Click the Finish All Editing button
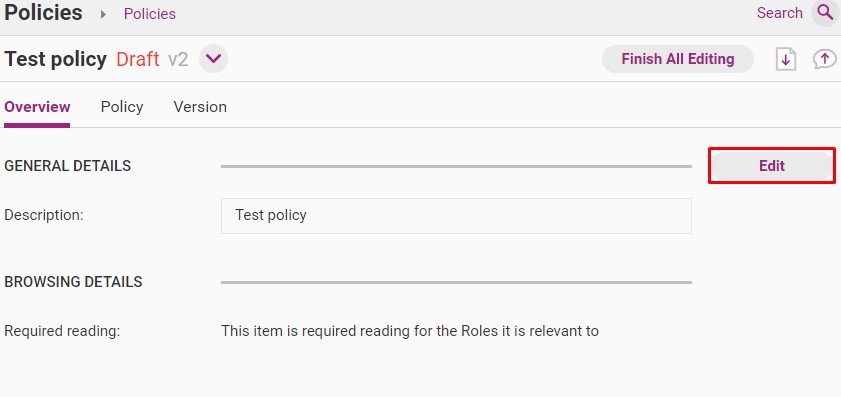This screenshot has height=397, width=841. click(x=678, y=59)
